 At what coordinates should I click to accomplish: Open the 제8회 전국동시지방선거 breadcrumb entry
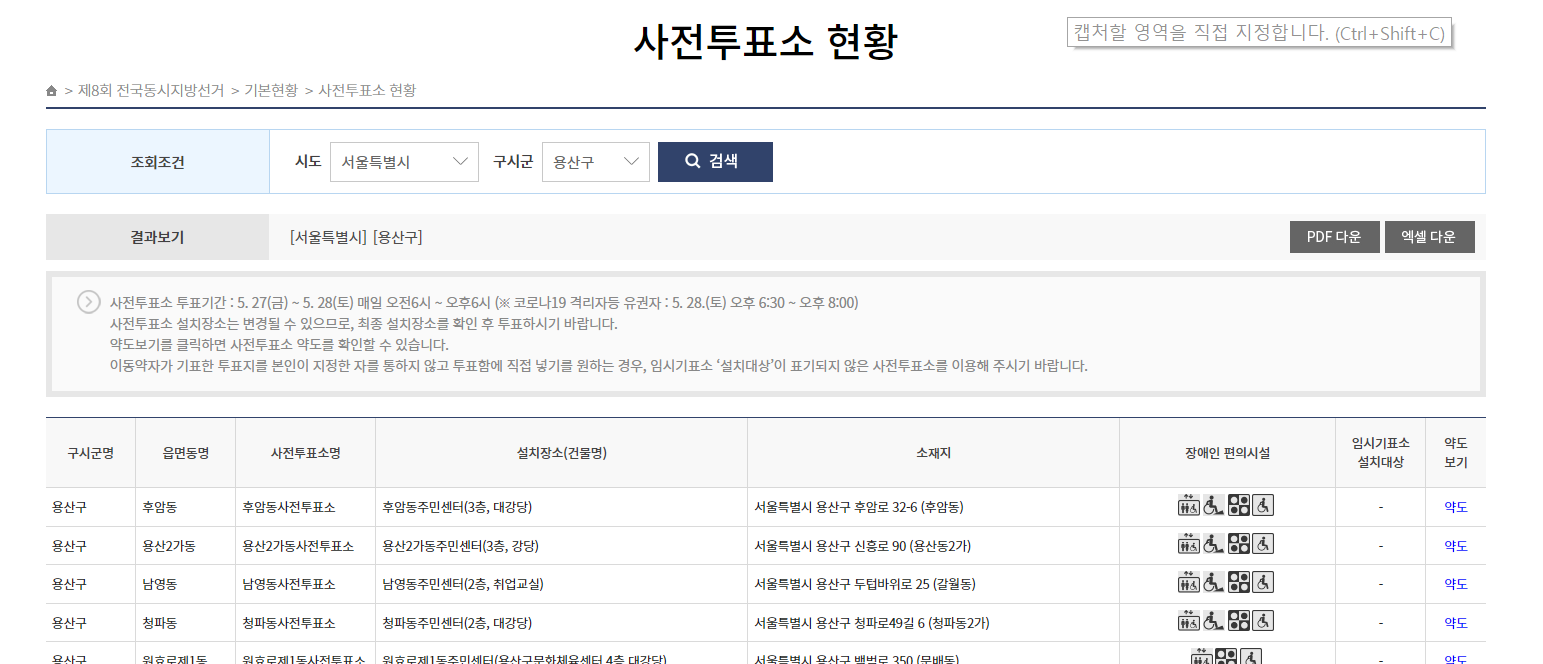pos(150,90)
